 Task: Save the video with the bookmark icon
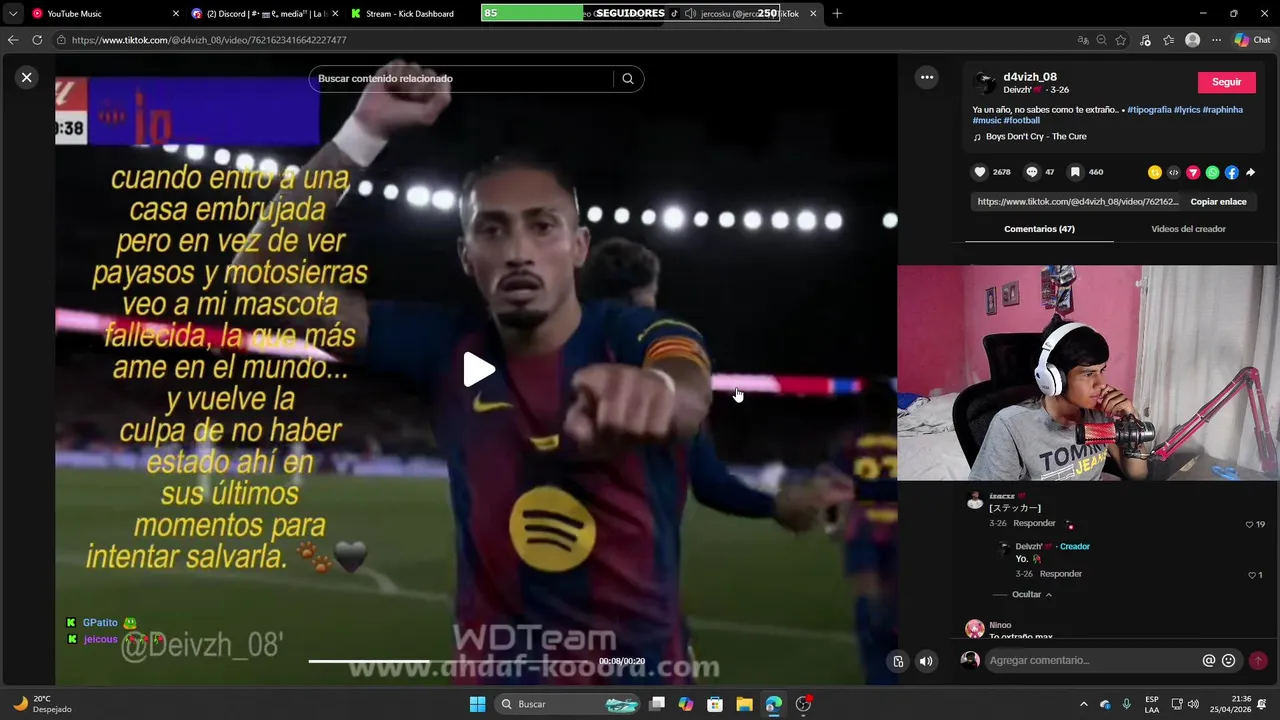point(1075,172)
